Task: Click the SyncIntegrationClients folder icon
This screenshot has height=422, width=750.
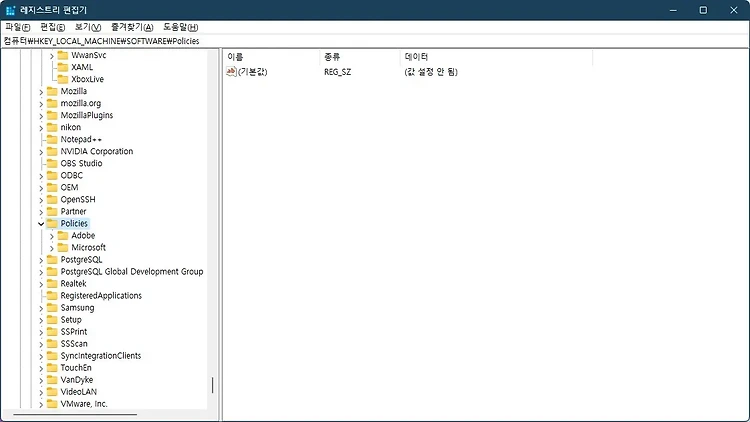Action: 52,355
